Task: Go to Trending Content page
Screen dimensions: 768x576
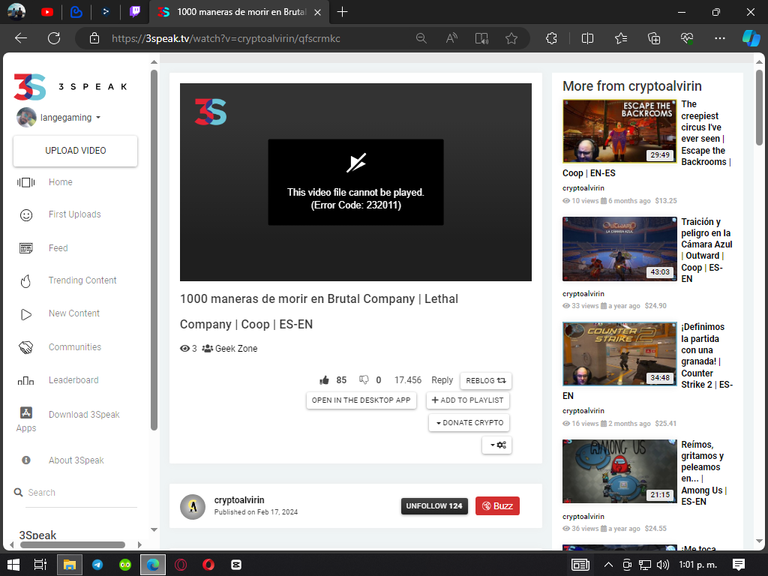Action: pyautogui.click(x=82, y=281)
